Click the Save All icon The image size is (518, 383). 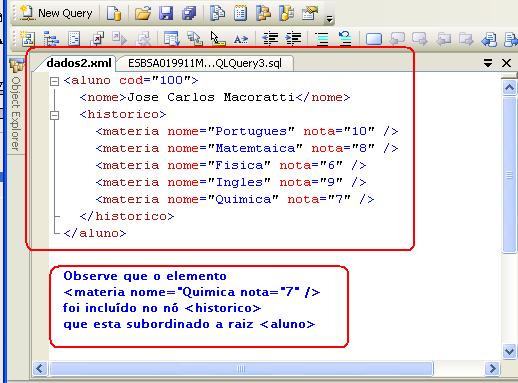pyautogui.click(x=189, y=14)
